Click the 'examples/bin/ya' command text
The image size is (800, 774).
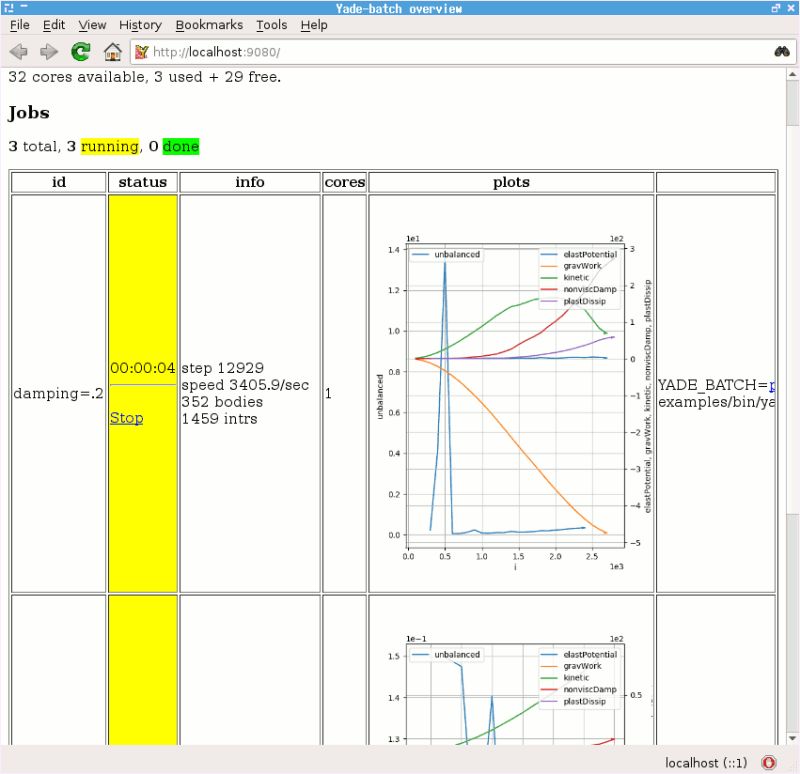tap(716, 402)
